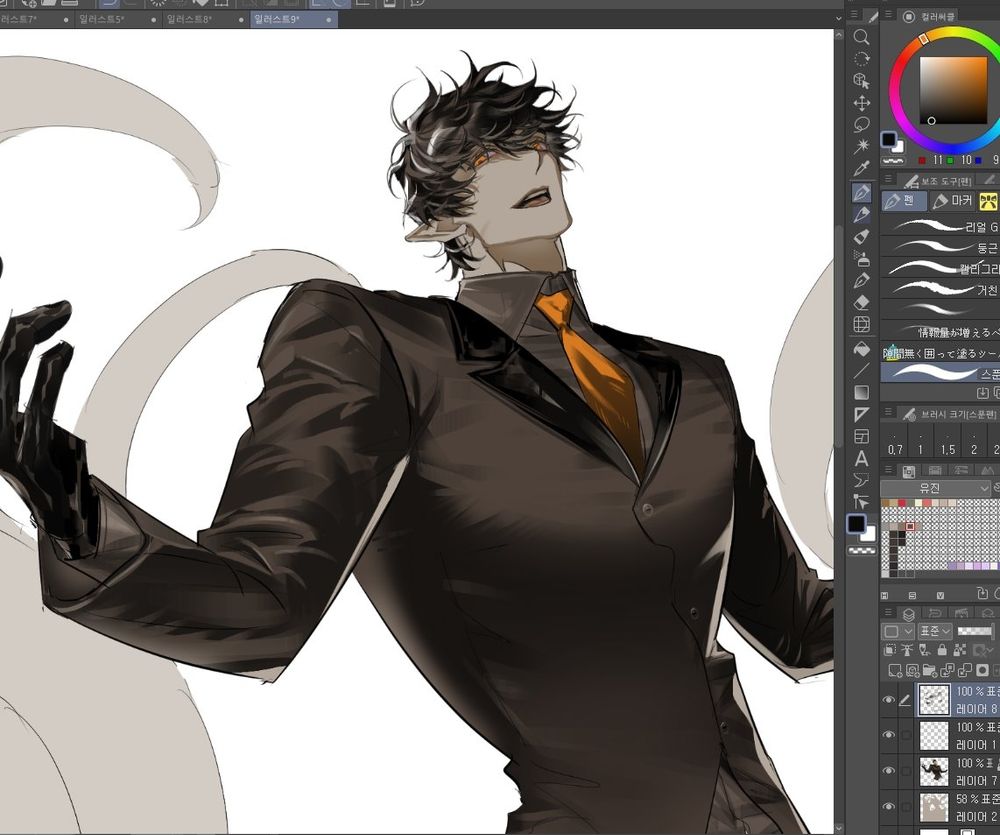The height and width of the screenshot is (835, 1000).
Task: Open the layer panel menu
Action: click(x=887, y=612)
